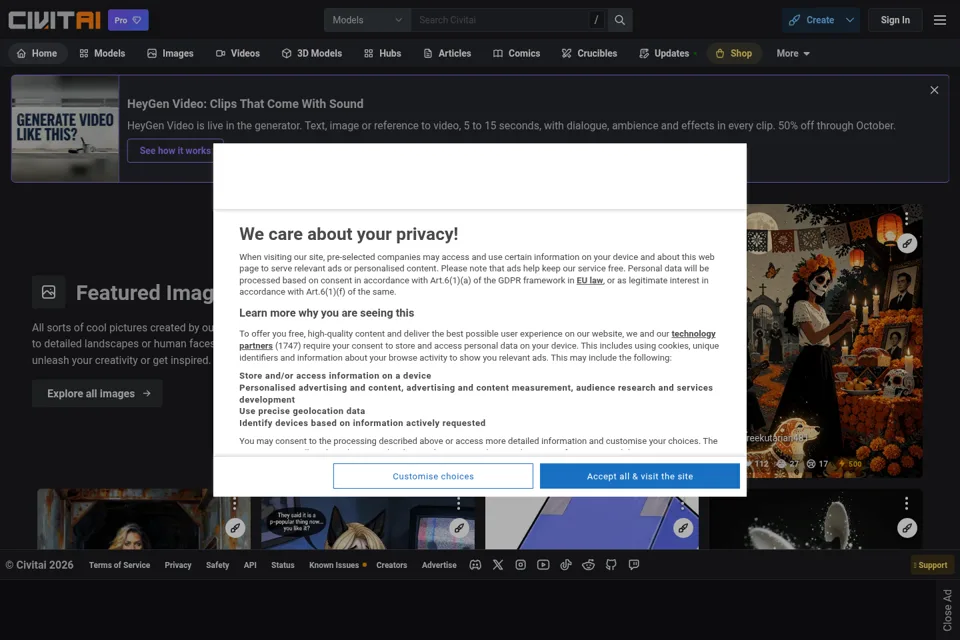Open three-dot menu on comic cat-ears card
This screenshot has height=640, width=960.
click(459, 504)
